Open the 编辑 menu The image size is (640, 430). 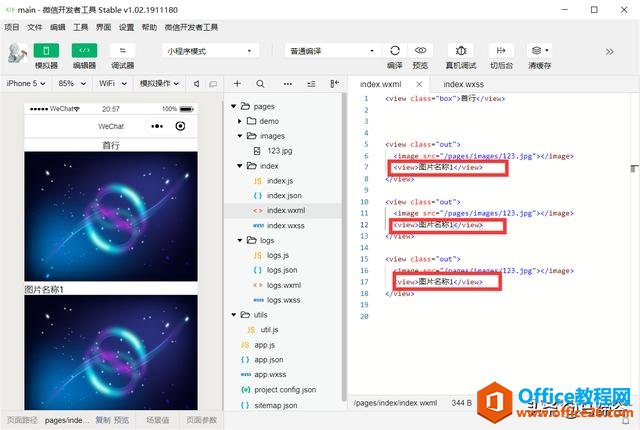[58, 27]
